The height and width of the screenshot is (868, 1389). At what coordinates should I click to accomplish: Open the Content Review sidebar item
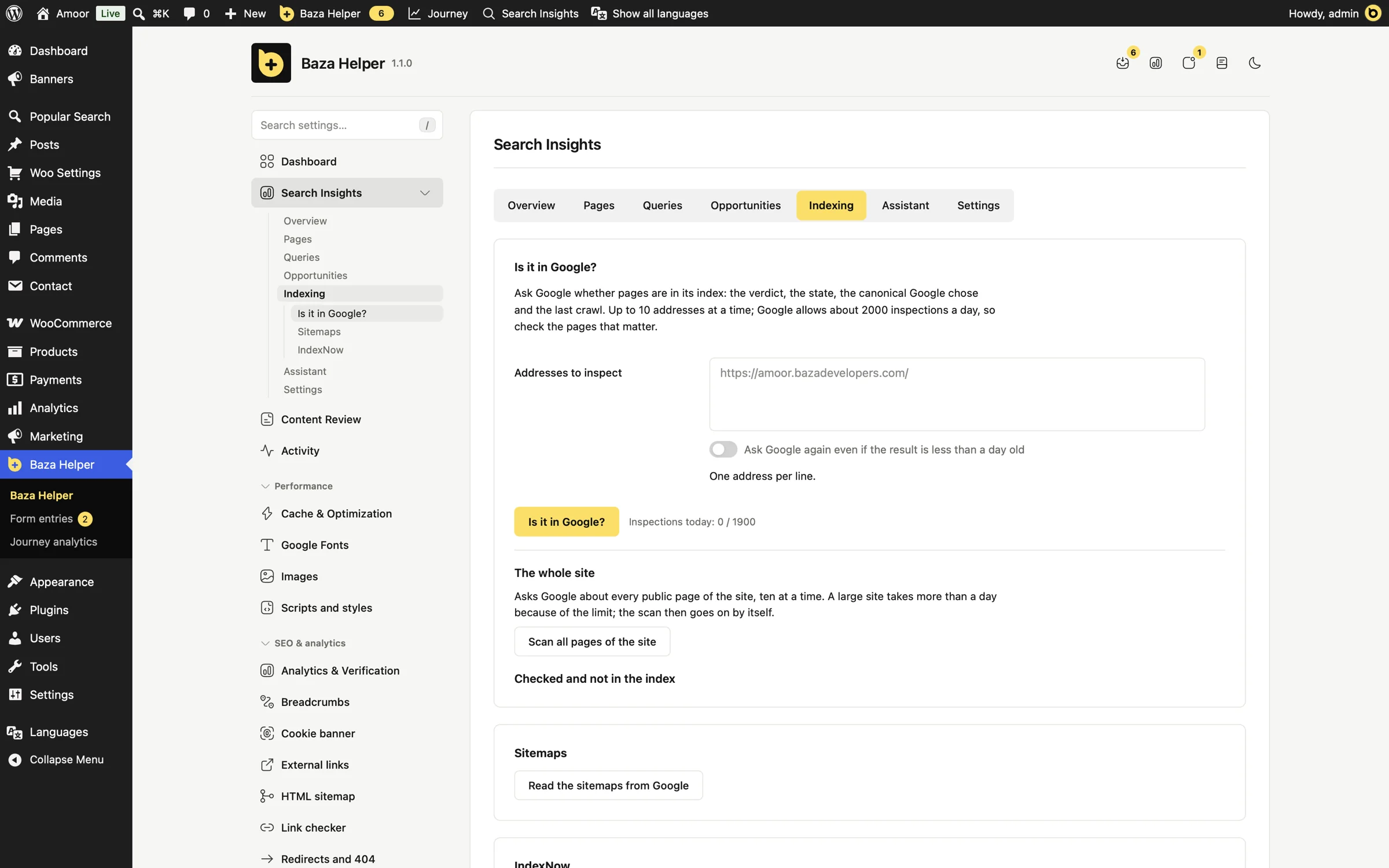(x=347, y=419)
